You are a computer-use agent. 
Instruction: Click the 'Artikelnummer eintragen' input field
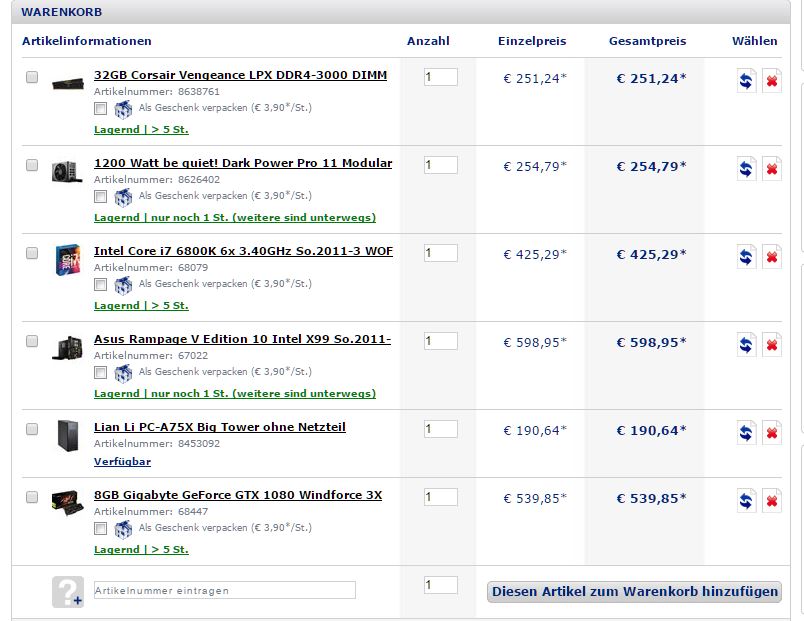coord(225,590)
